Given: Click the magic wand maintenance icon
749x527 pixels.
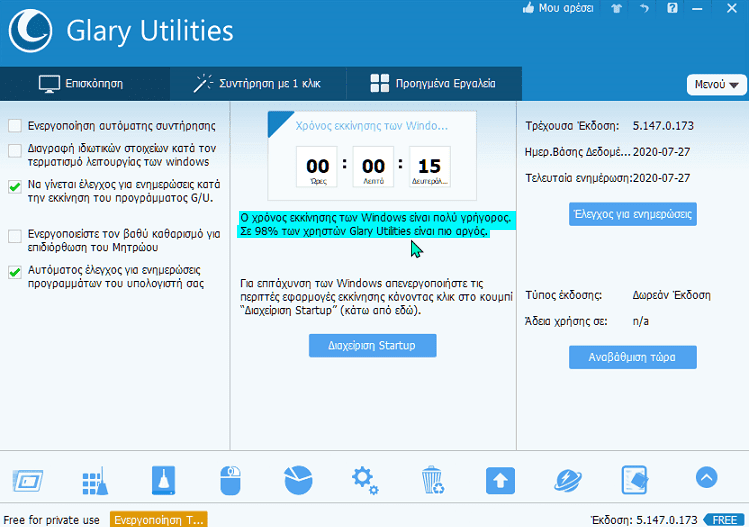Looking at the screenshot, I should click(203, 83).
